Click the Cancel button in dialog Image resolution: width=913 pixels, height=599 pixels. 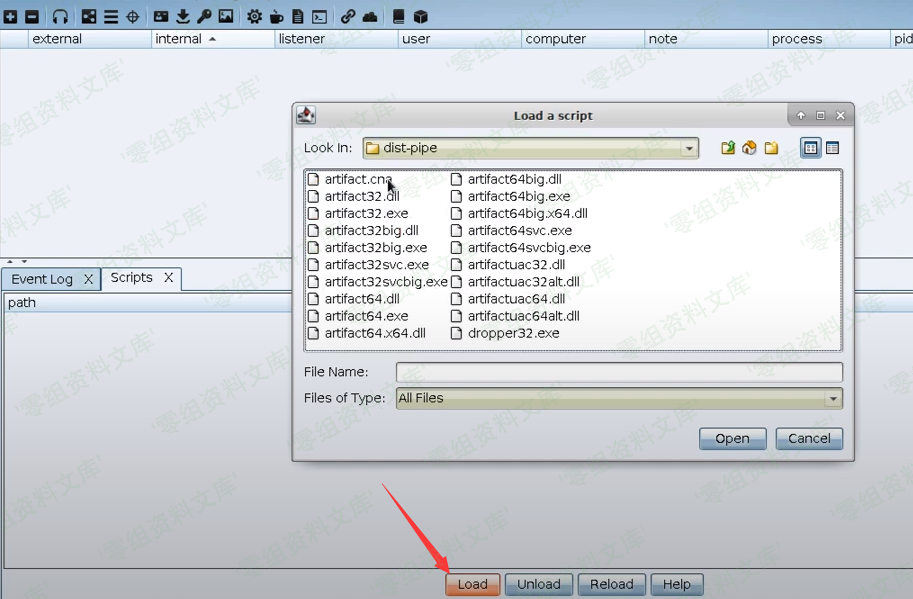point(809,438)
